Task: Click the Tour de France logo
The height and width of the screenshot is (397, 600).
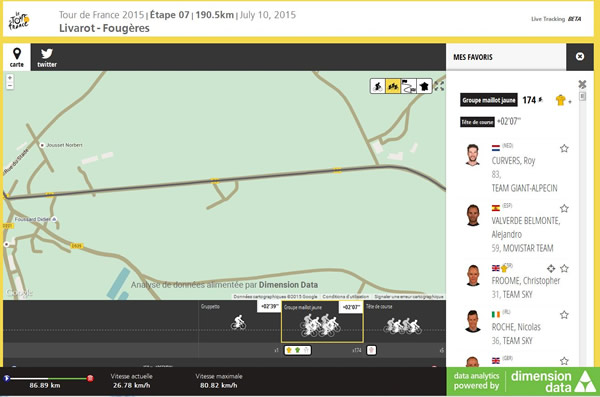Action: [x=19, y=21]
